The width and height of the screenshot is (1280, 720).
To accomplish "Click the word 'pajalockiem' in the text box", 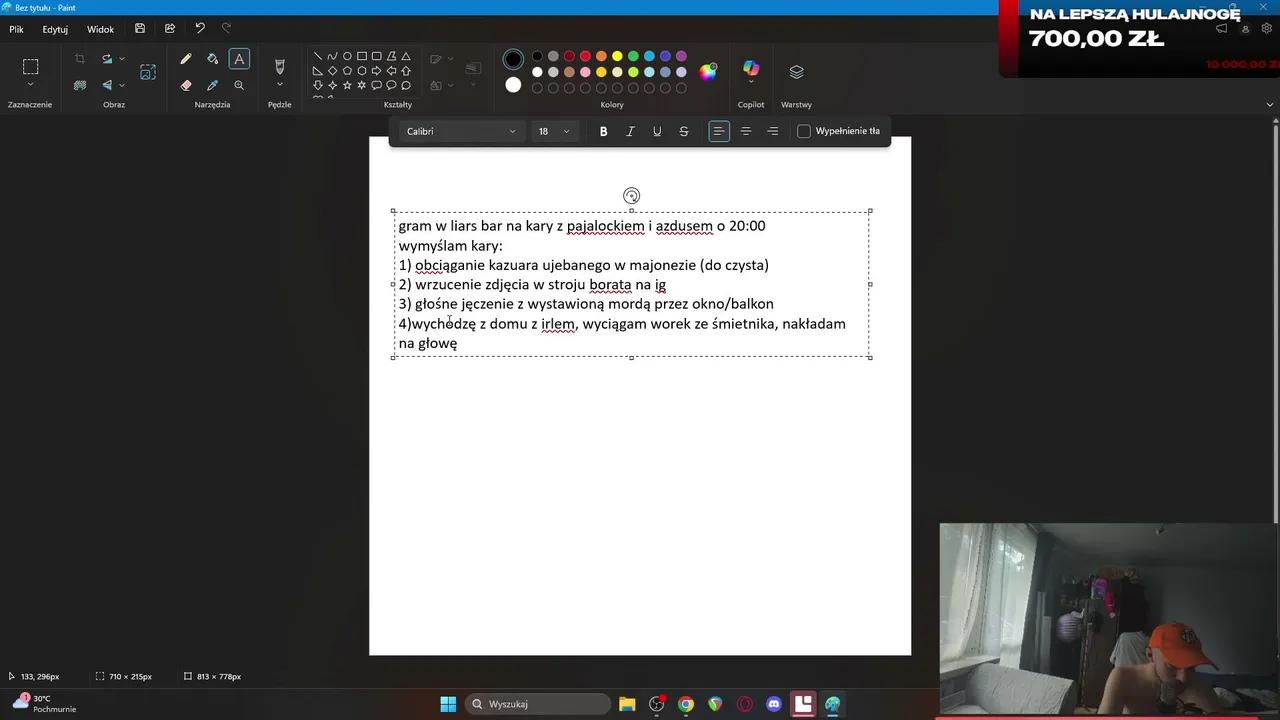I will point(605,226).
